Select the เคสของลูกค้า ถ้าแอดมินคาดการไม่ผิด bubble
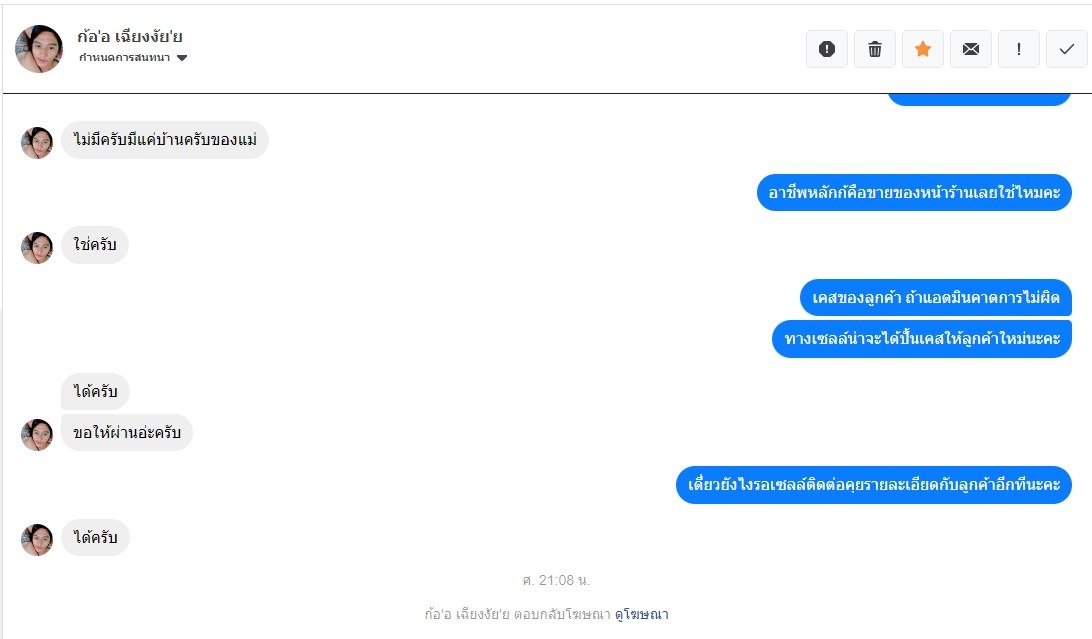 [x=935, y=298]
